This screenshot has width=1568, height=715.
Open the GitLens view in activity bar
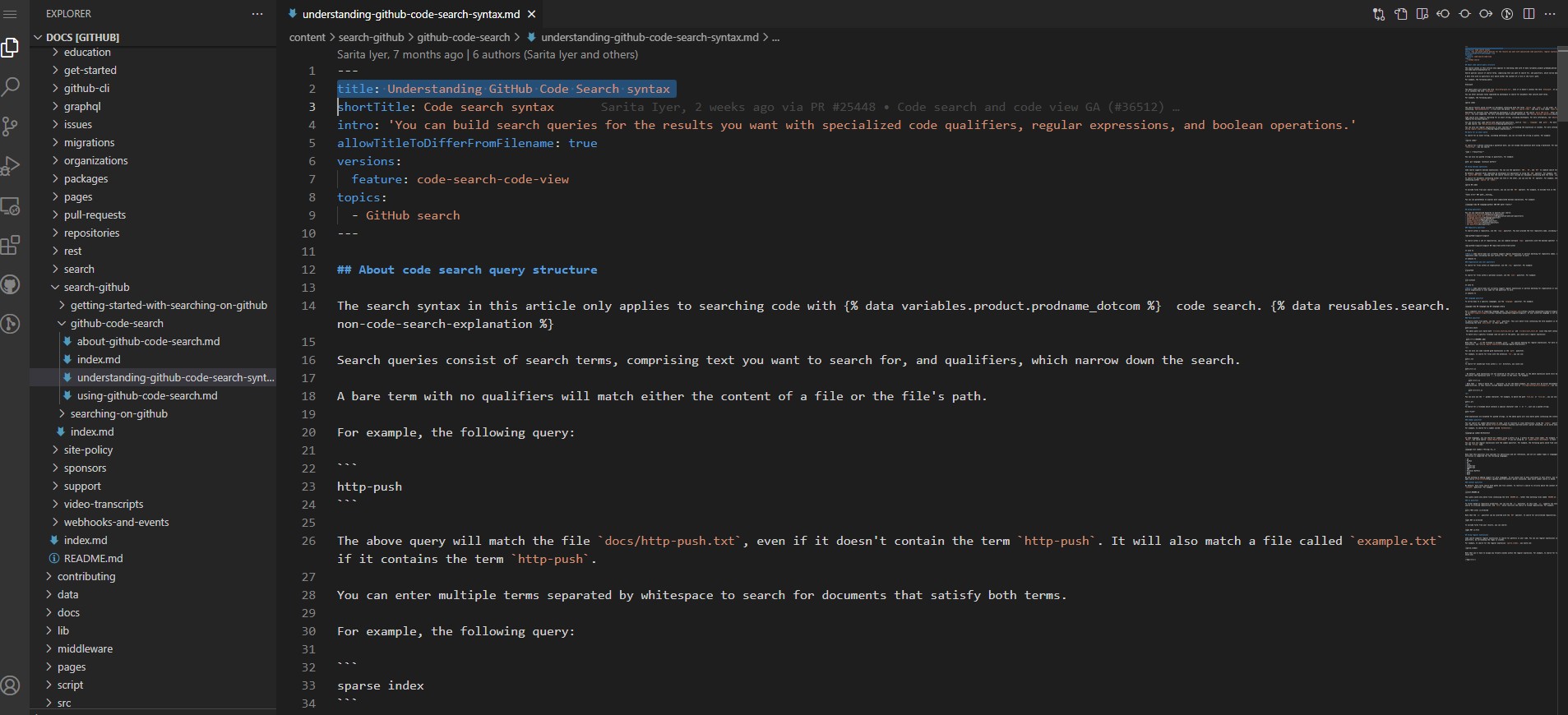point(10,324)
